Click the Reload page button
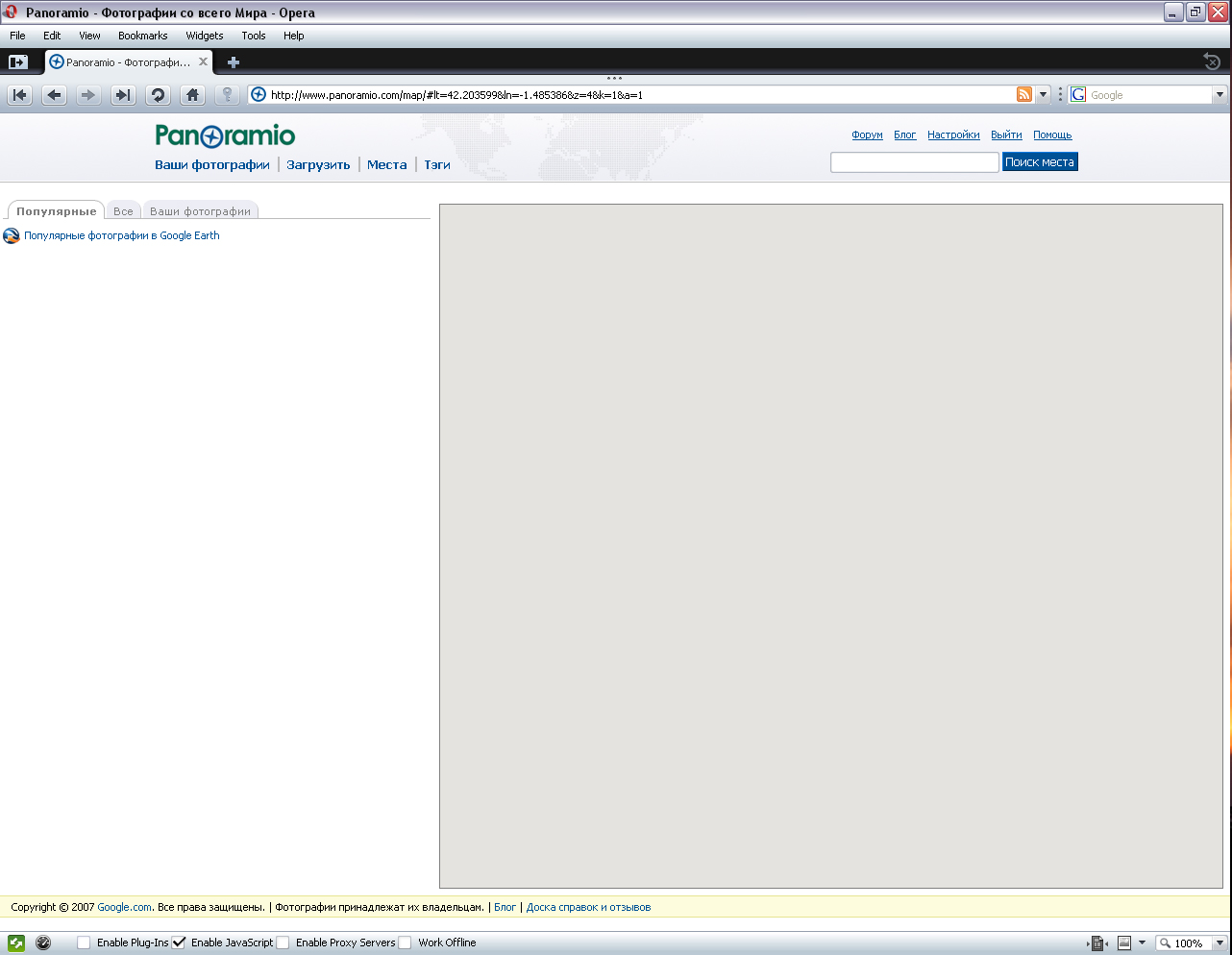 [x=159, y=95]
